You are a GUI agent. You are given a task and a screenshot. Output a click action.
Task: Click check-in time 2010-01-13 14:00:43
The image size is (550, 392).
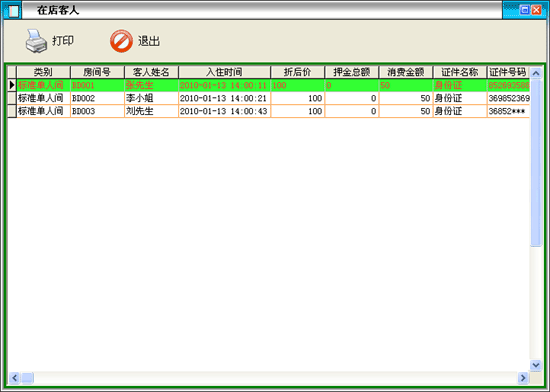click(x=224, y=111)
